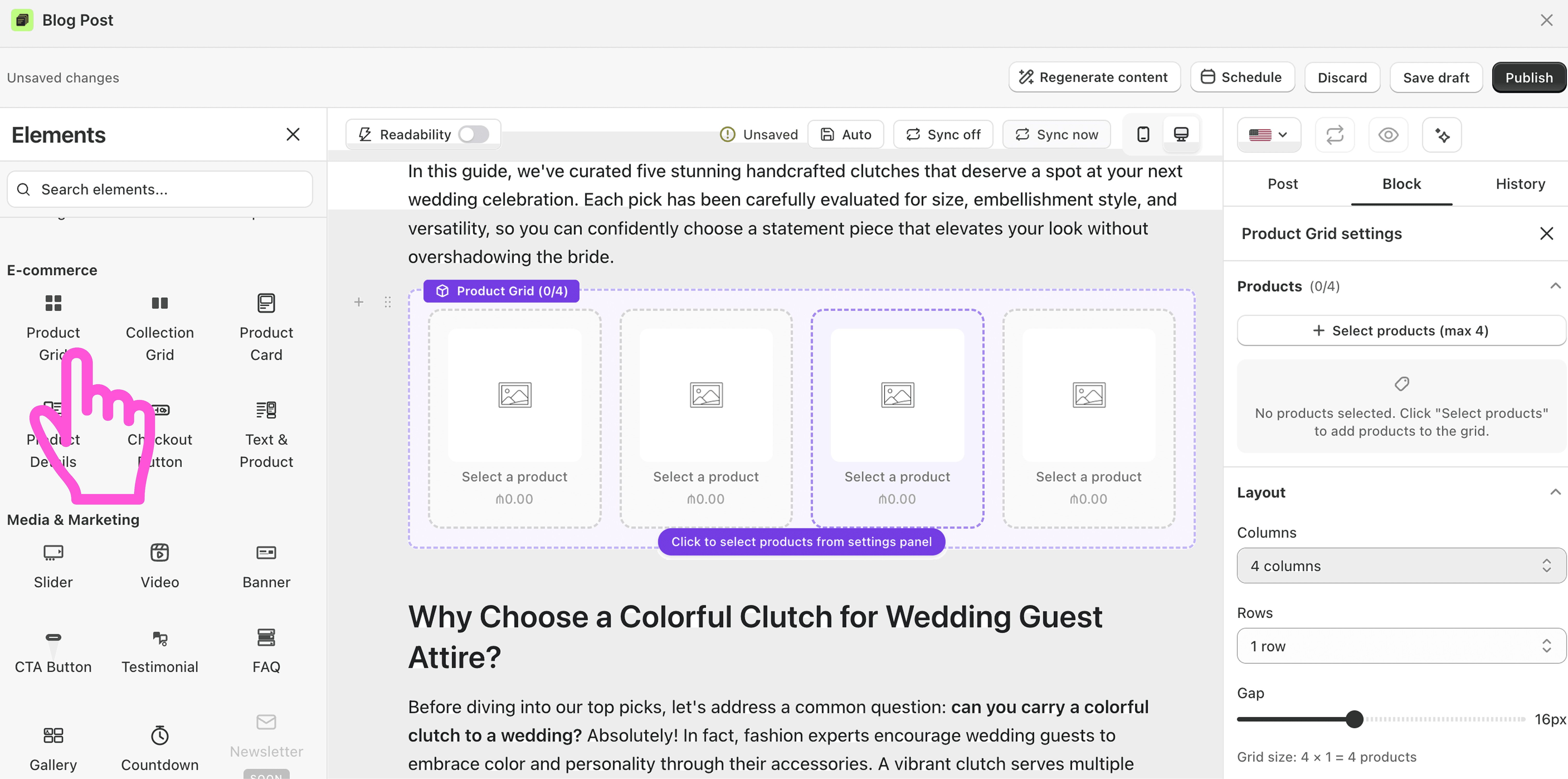Click the Product Grid (0/4) block label
This screenshot has width=1568, height=779.
coord(502,291)
